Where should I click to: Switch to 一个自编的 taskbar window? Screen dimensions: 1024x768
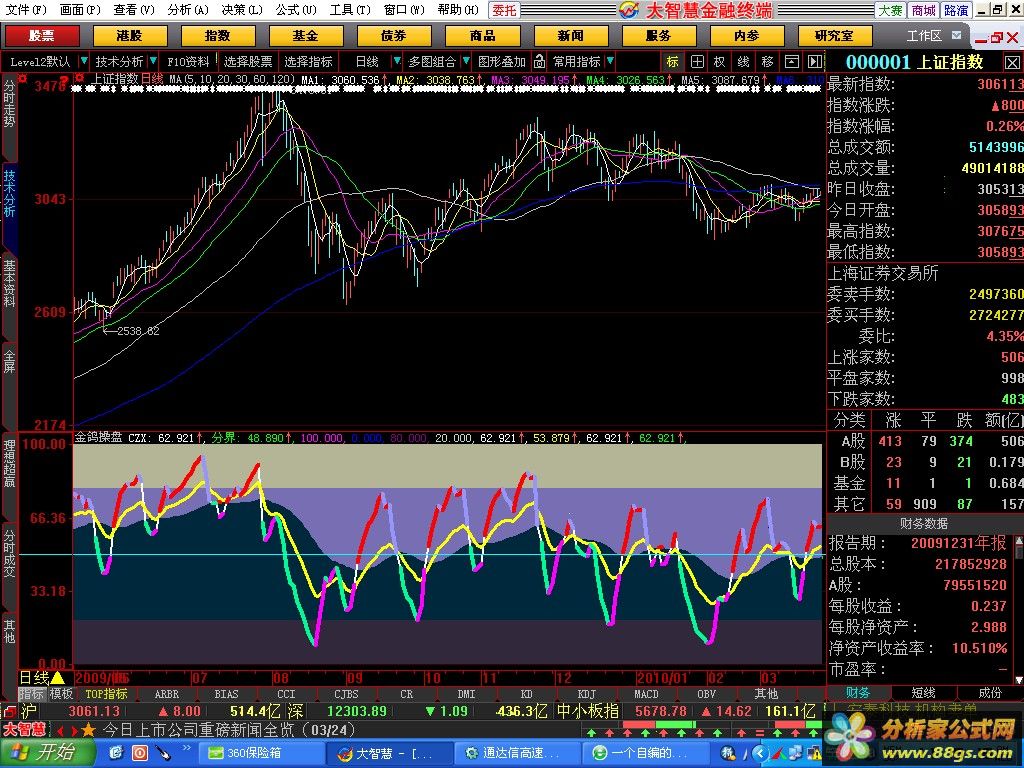[644, 753]
